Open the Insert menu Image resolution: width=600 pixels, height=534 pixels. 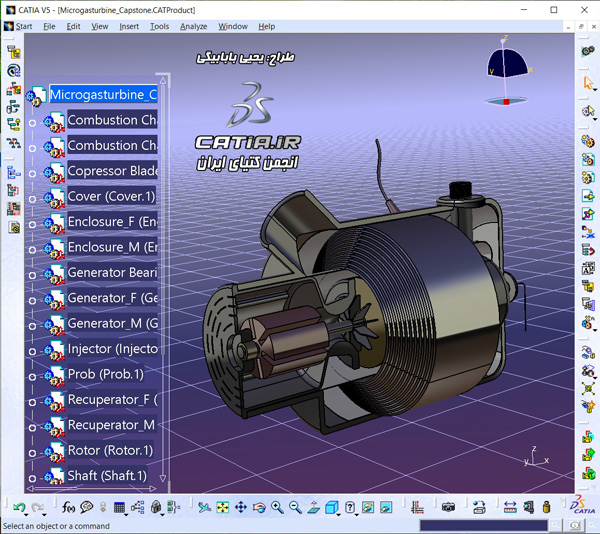129,26
